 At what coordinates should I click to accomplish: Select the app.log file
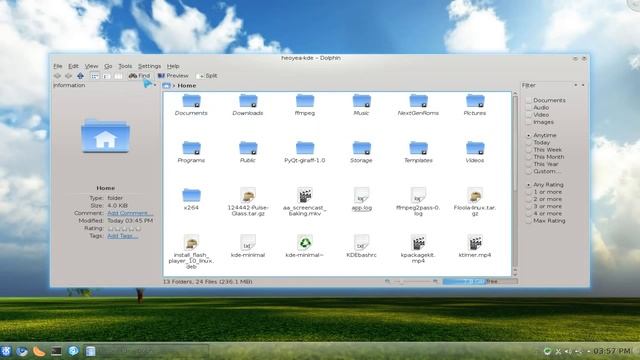point(361,200)
